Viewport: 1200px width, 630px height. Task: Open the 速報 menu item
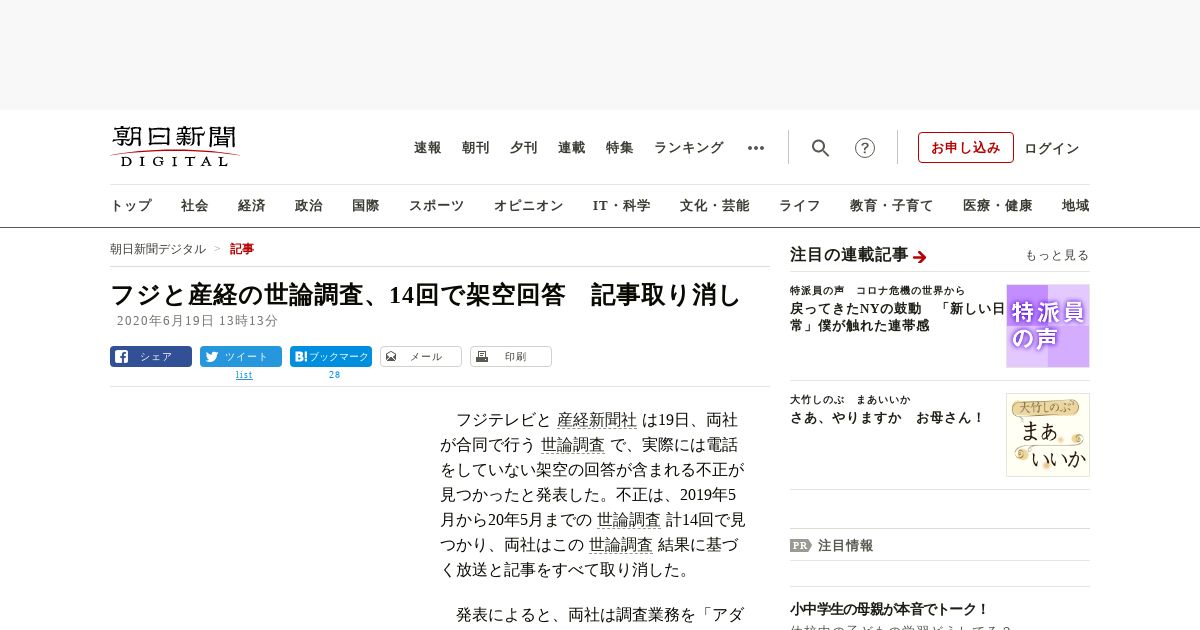428,148
